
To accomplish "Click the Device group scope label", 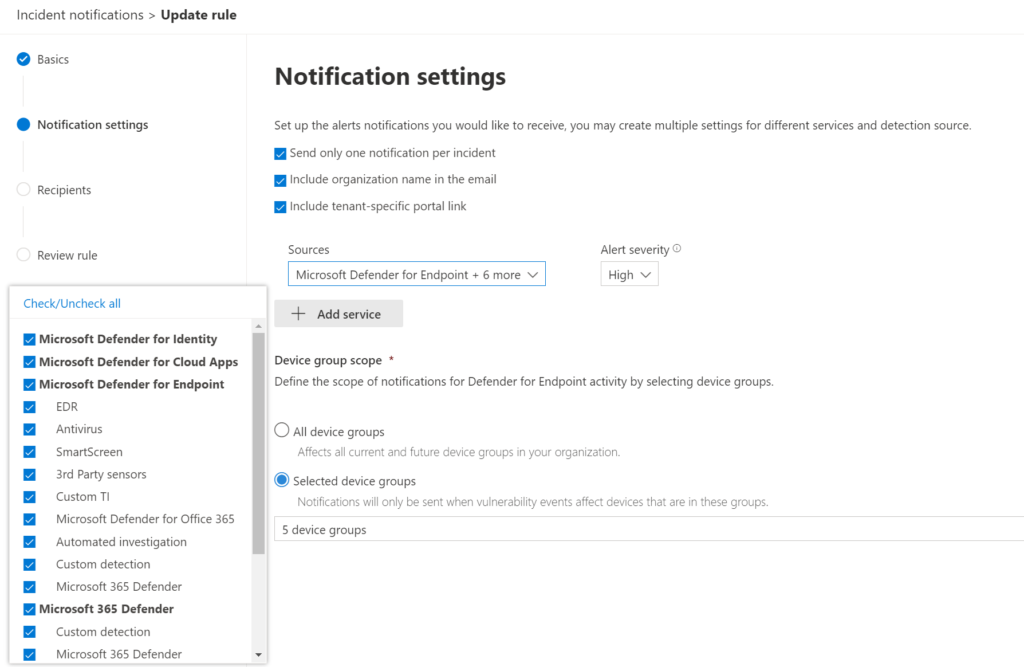I will pos(328,361).
